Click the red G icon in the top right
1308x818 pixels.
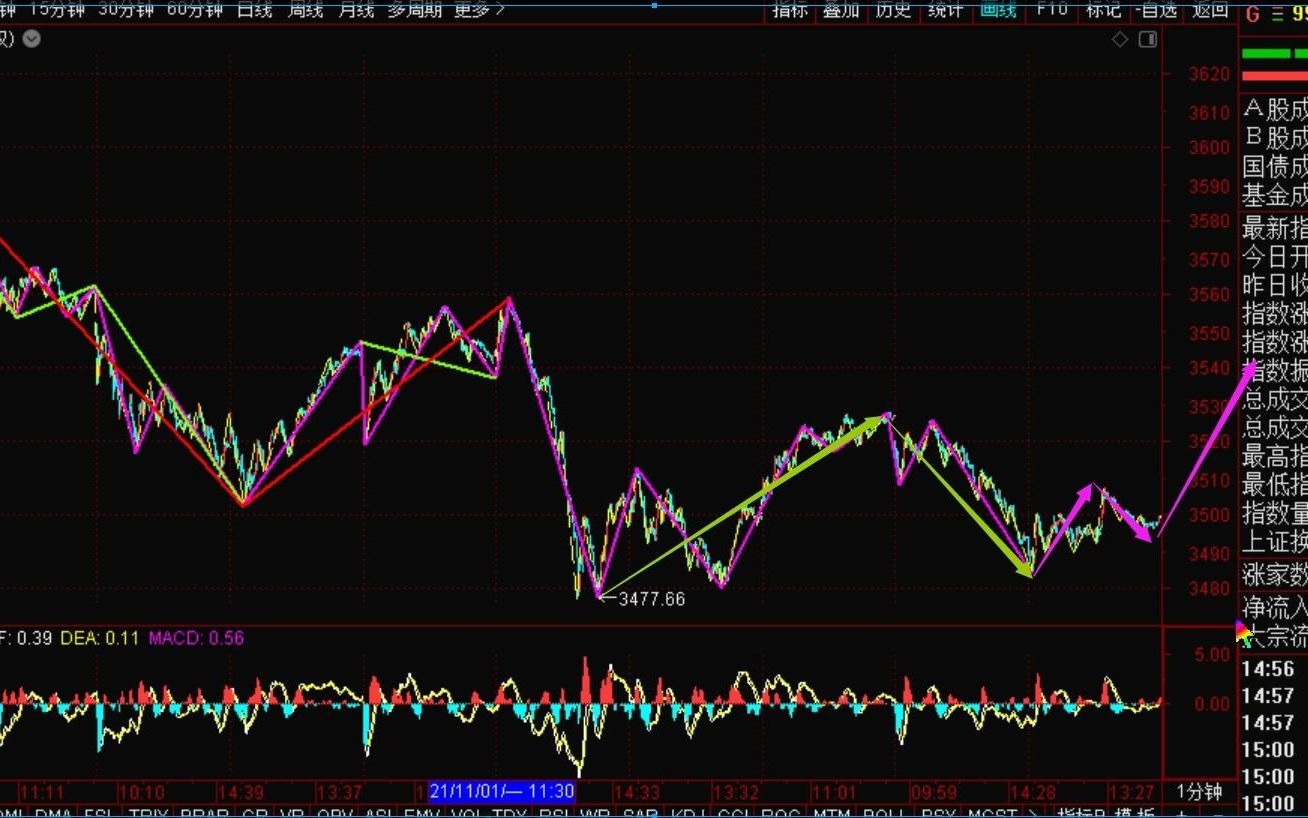1252,15
